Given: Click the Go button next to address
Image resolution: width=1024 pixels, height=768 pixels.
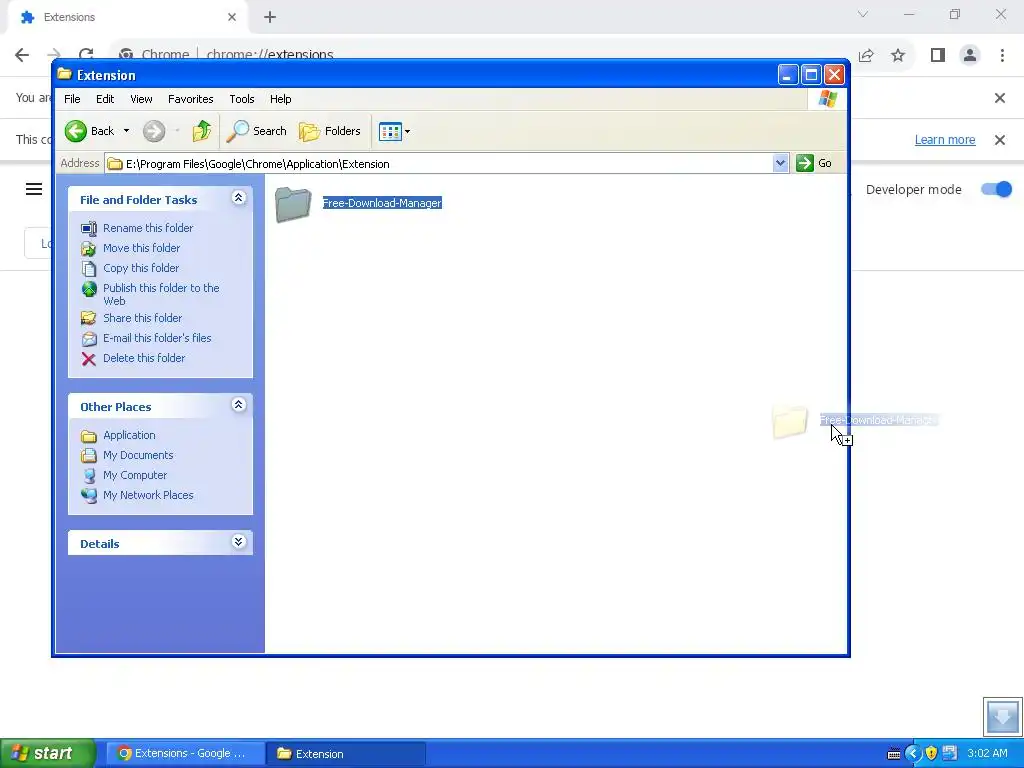Looking at the screenshot, I should (814, 163).
